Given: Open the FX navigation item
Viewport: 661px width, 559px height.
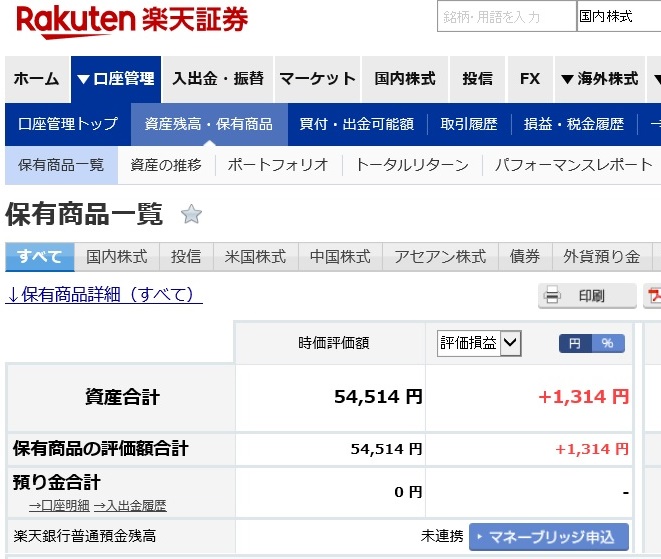Looking at the screenshot, I should coord(530,79).
